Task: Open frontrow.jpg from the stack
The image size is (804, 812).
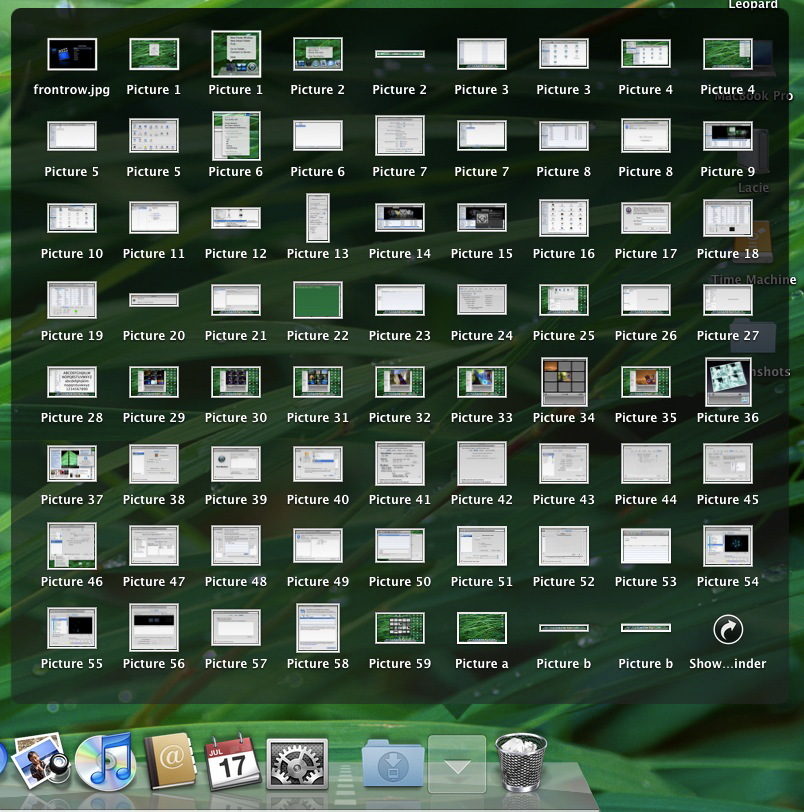Action: 72,54
